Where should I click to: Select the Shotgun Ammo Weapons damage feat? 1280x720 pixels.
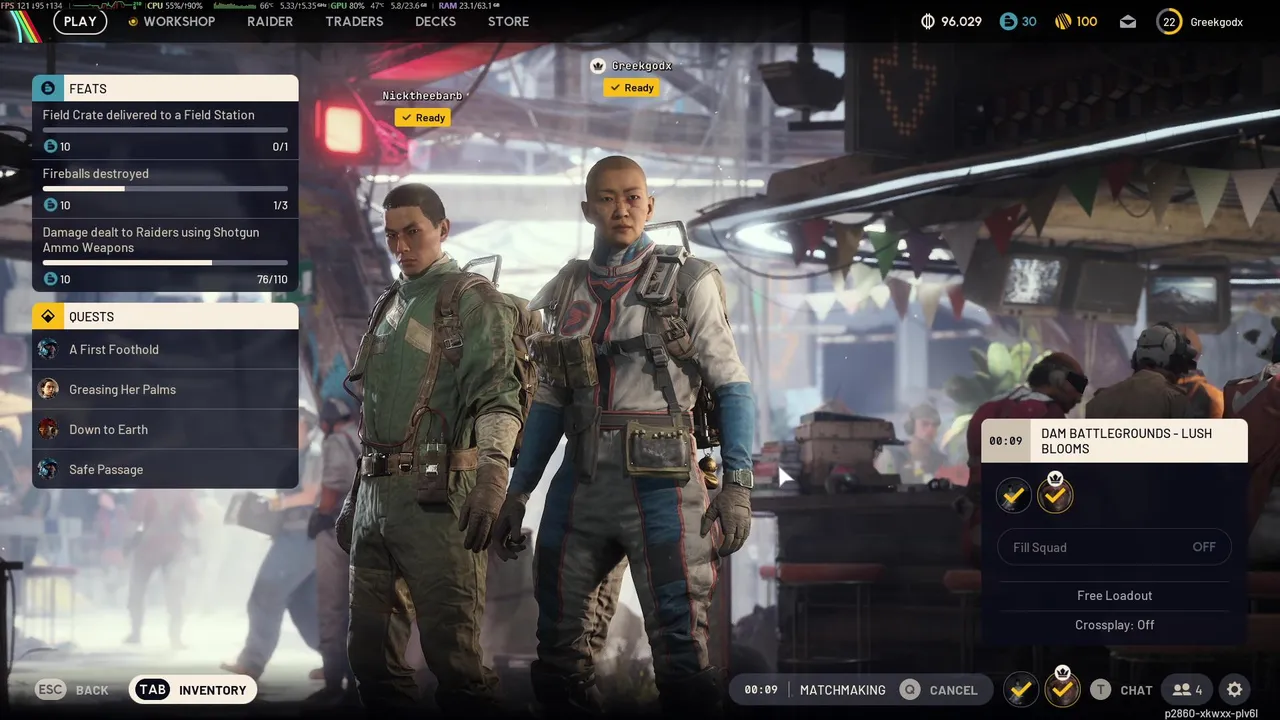[x=165, y=255]
